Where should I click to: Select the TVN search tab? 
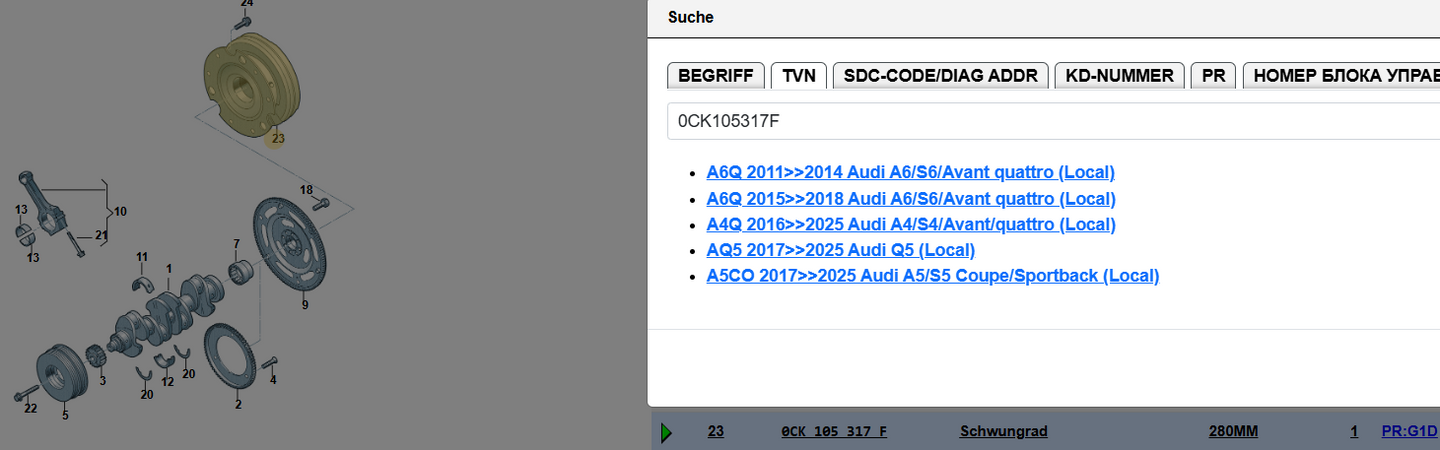799,76
